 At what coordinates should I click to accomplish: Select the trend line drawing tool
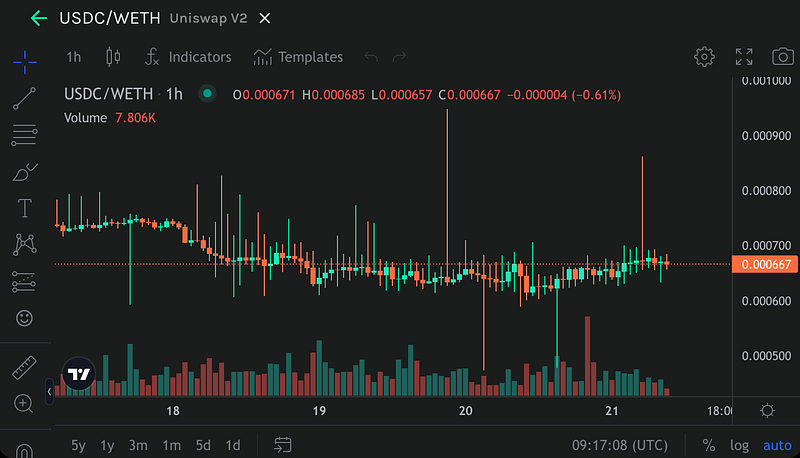[x=24, y=98]
